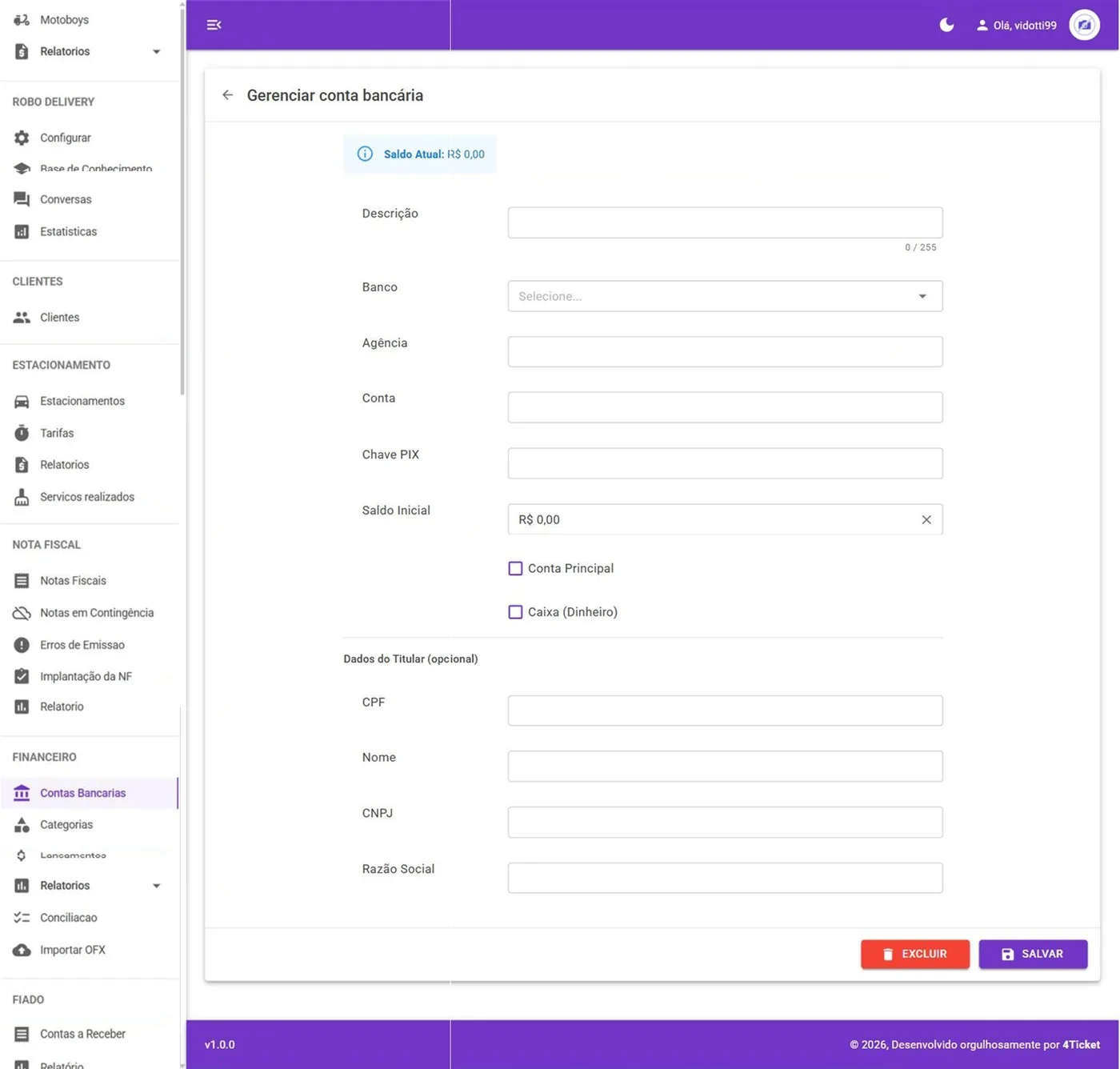Click the Saldo Atual info icon

pyautogui.click(x=365, y=154)
